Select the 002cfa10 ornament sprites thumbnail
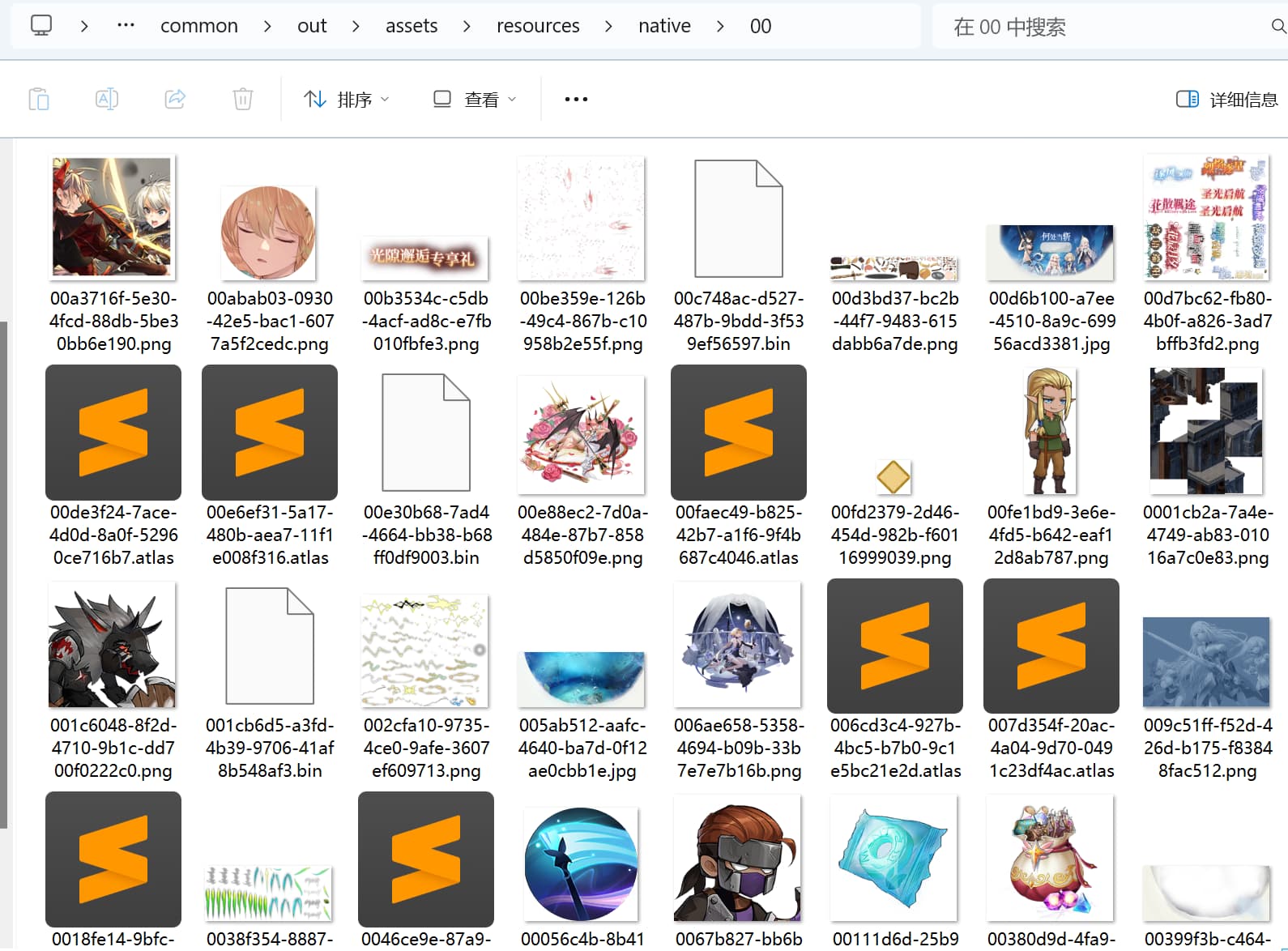The height and width of the screenshot is (951, 1288). tap(425, 651)
